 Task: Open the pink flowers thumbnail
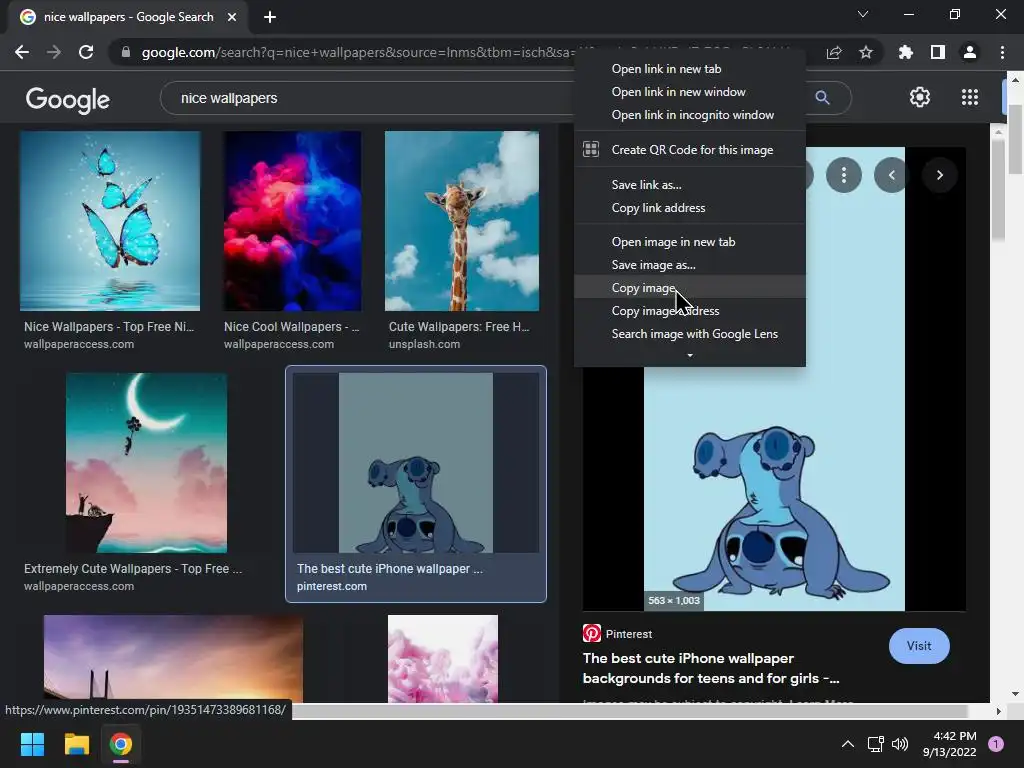443,659
